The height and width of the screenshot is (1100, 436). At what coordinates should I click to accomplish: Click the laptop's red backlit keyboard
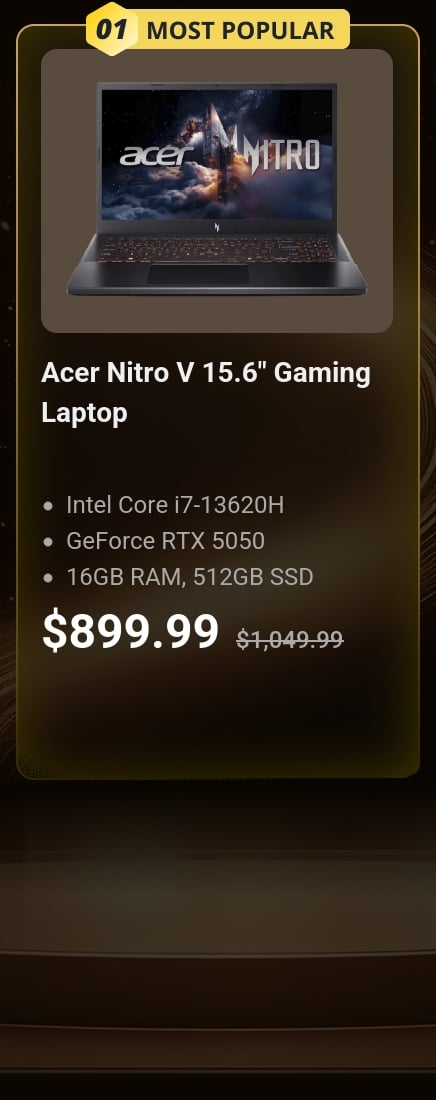(x=216, y=249)
